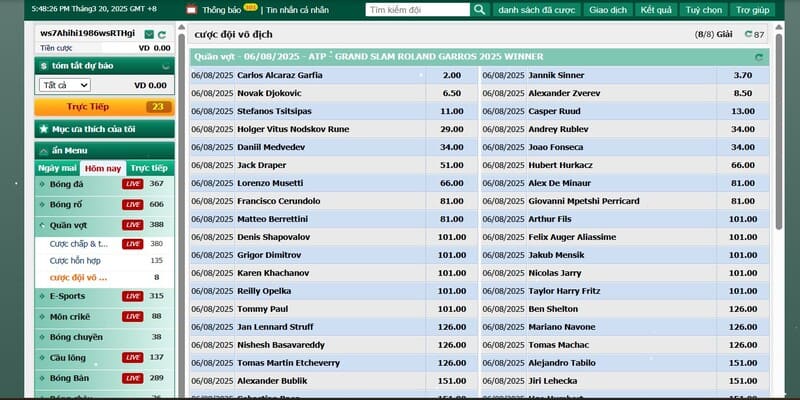
Task: Expand the E-Sports category
Action: pyautogui.click(x=42, y=296)
